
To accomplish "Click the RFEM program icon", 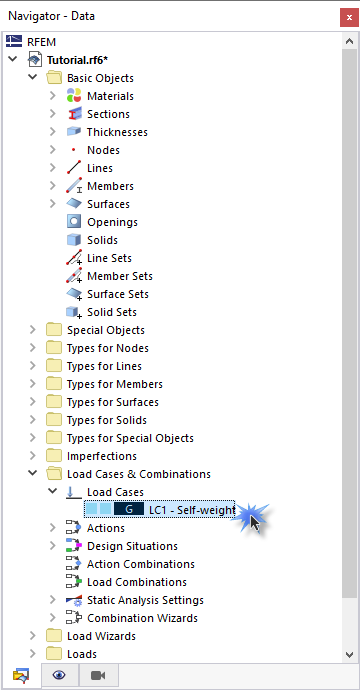I will (x=14, y=42).
